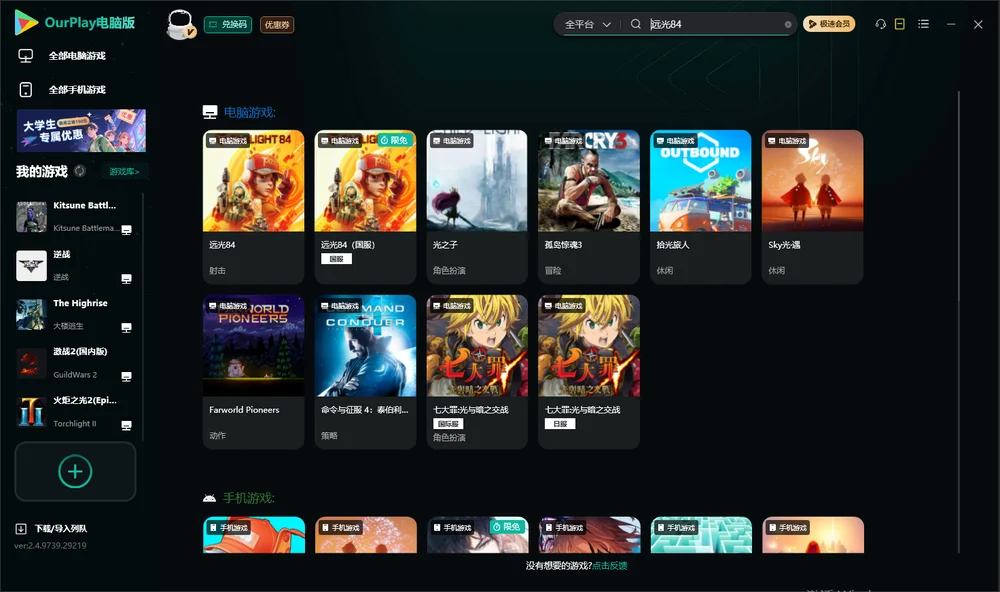Click the yellow bookmark icon beside headset
Image resolution: width=1000 pixels, height=592 pixels.
click(x=900, y=24)
